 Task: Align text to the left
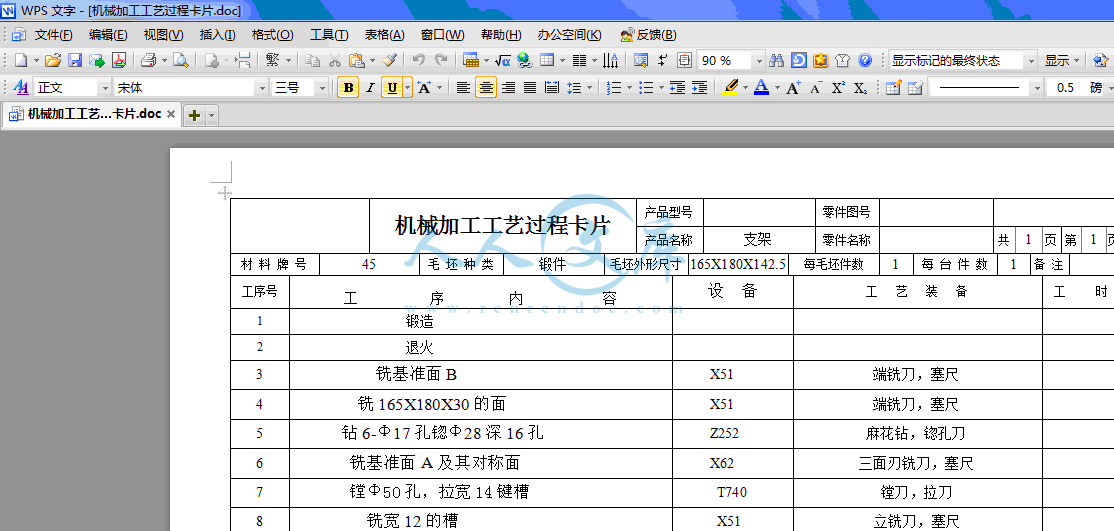point(463,87)
